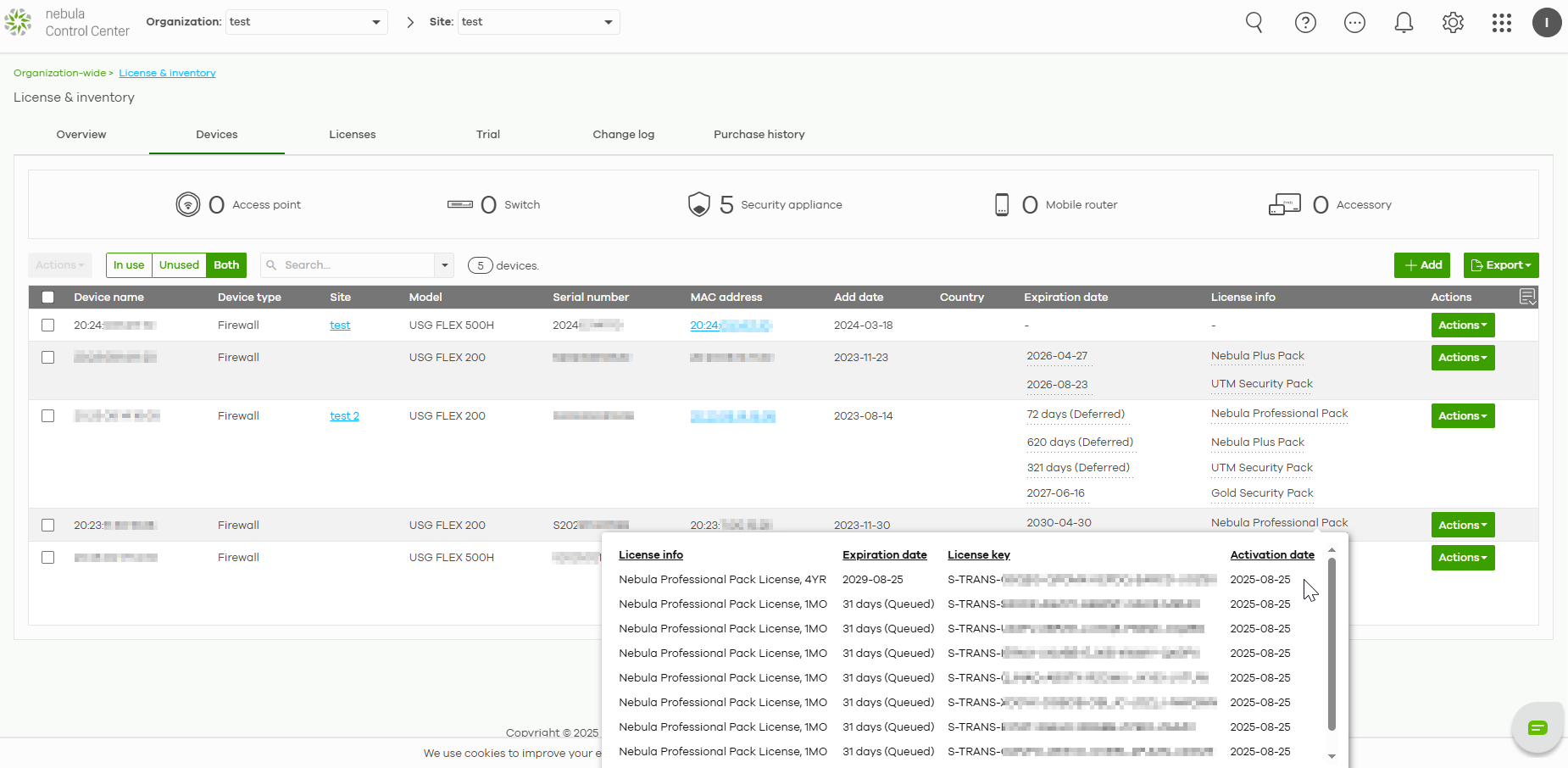Open the user account avatar

pos(1547,22)
